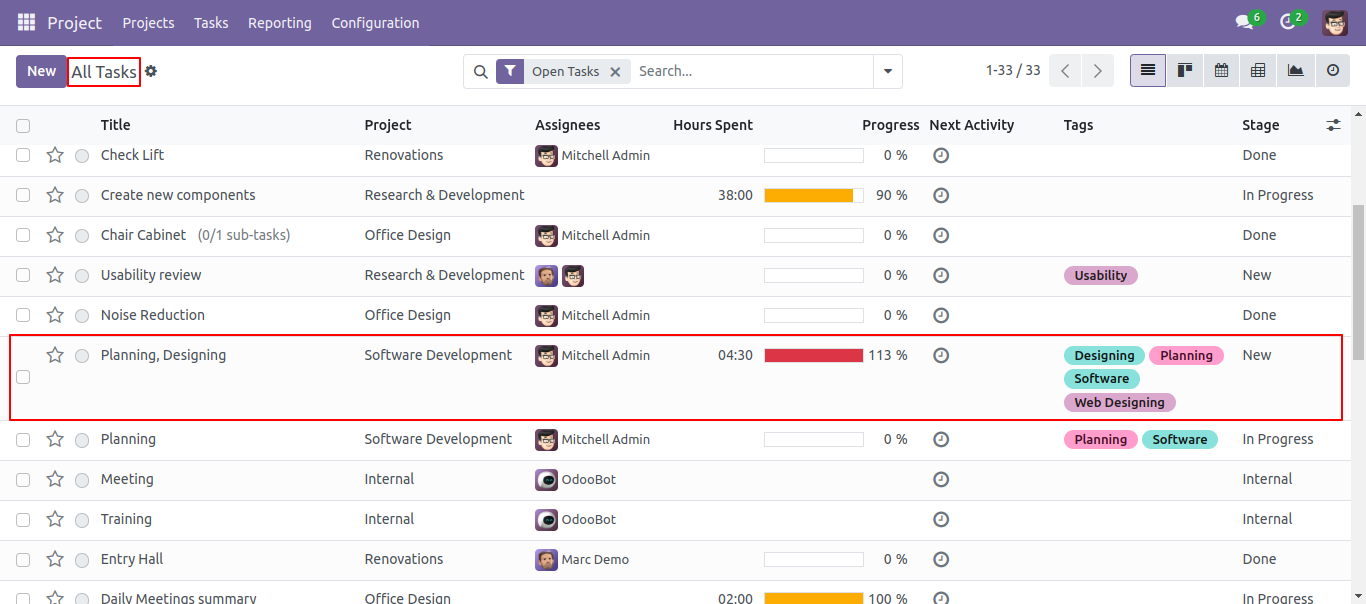The image size is (1366, 604).
Task: Click the vertical scrollbar thumb
Action: pos(1358,282)
